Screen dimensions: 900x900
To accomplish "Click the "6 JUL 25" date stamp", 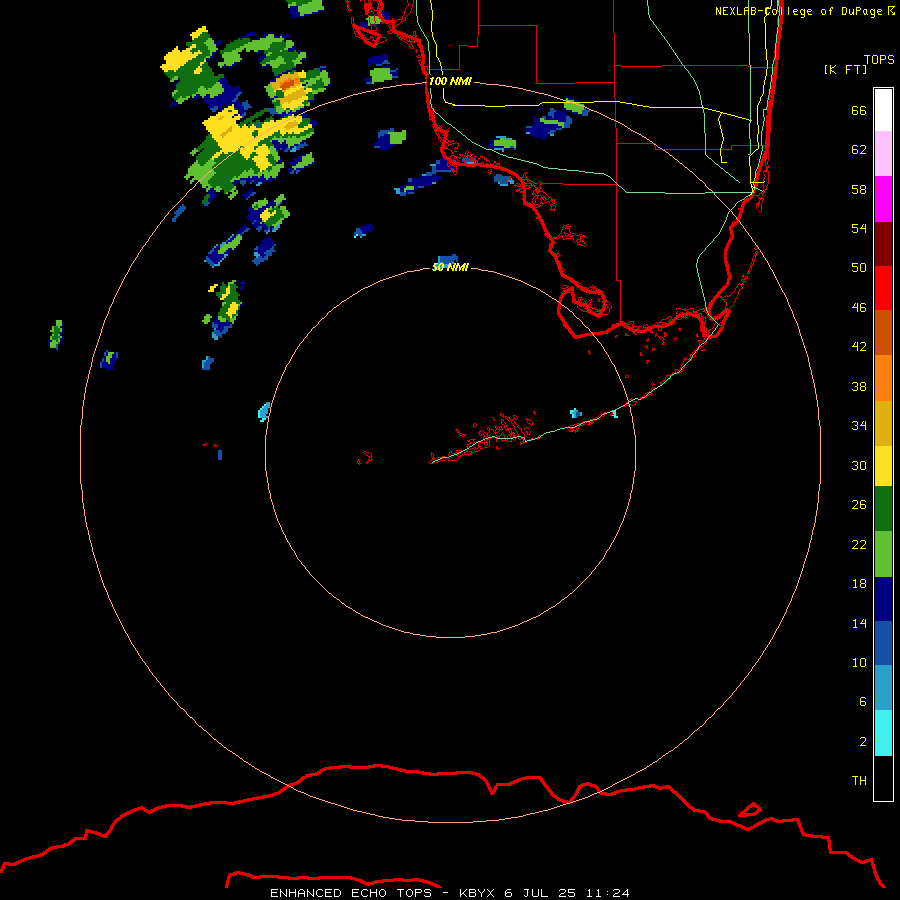I will (x=540, y=893).
